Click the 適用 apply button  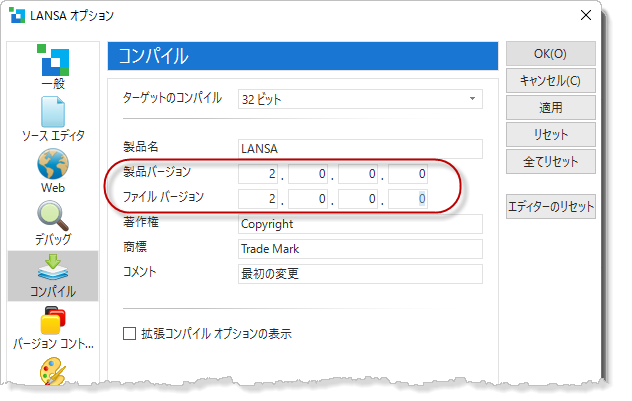coord(551,108)
